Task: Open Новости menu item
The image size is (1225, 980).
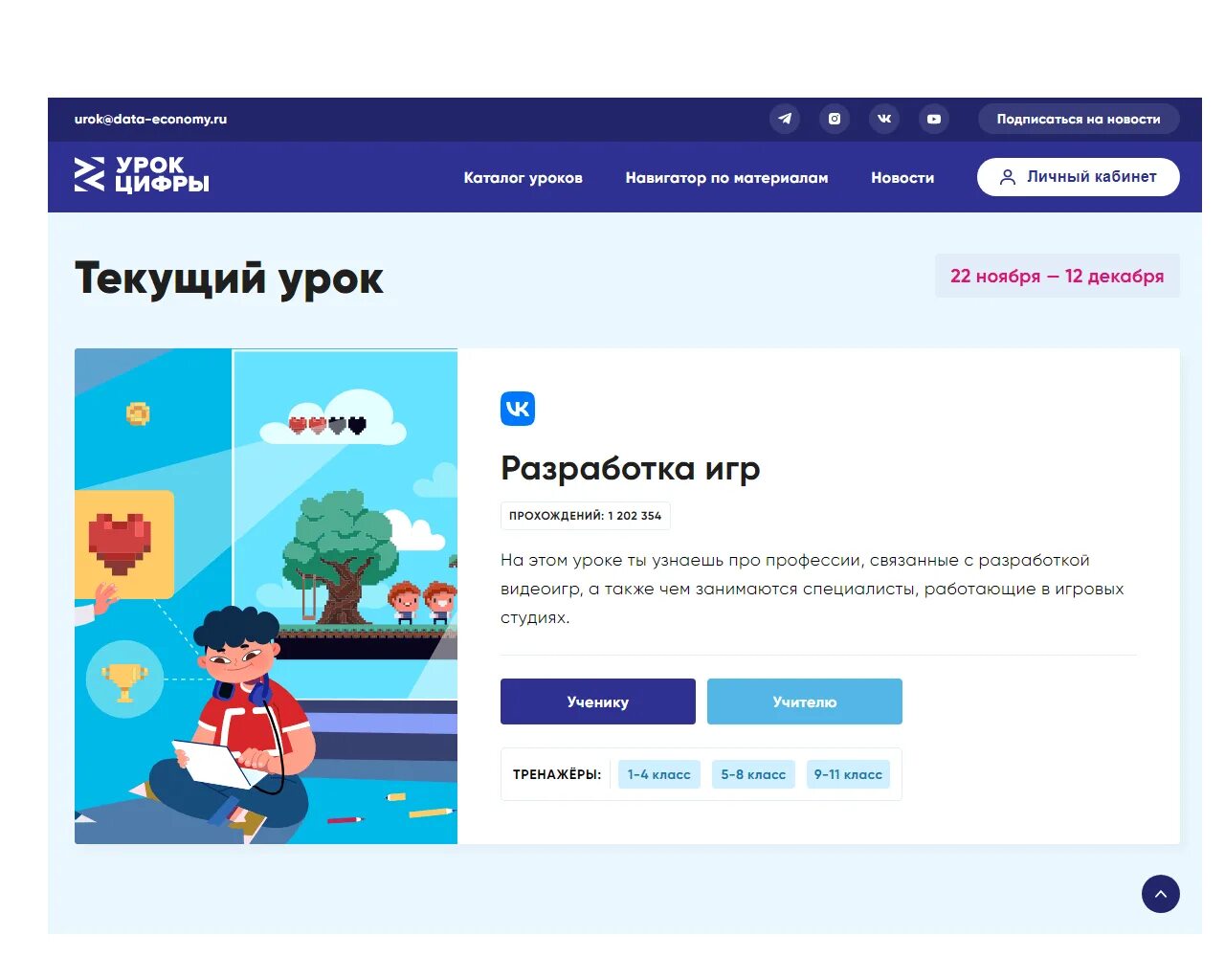Action: (x=902, y=177)
